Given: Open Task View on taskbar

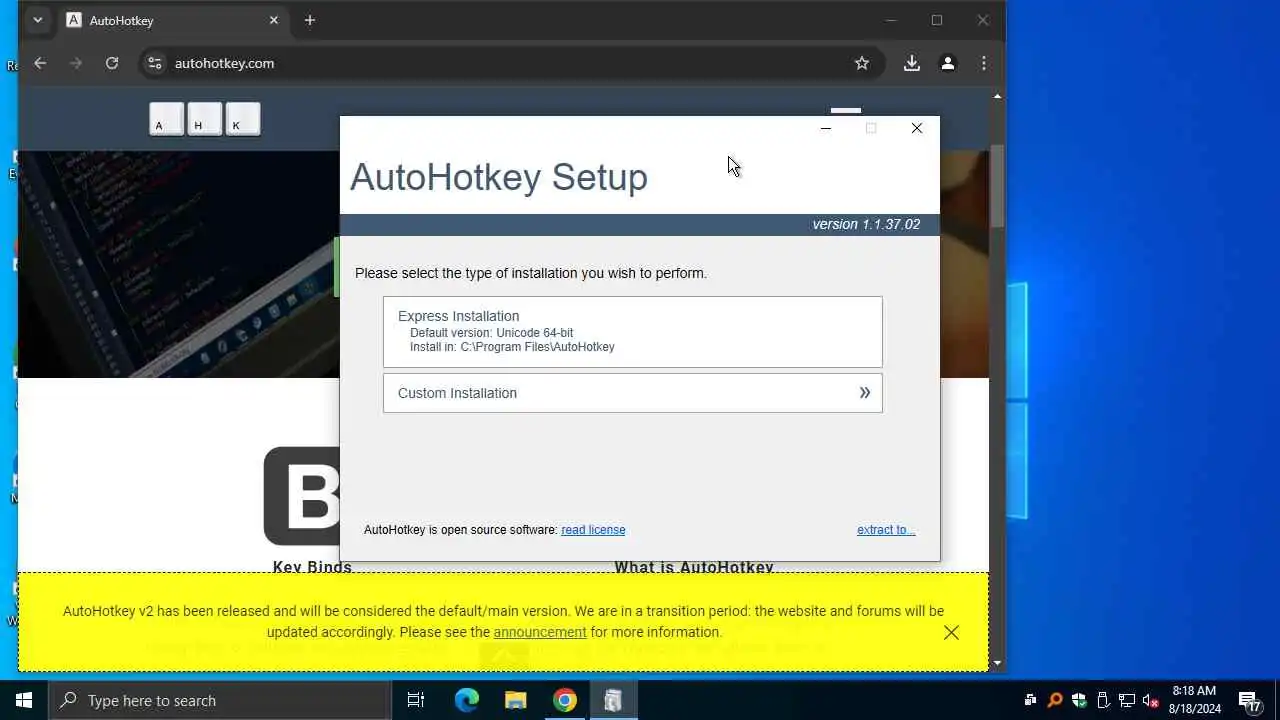Looking at the screenshot, I should pos(416,700).
